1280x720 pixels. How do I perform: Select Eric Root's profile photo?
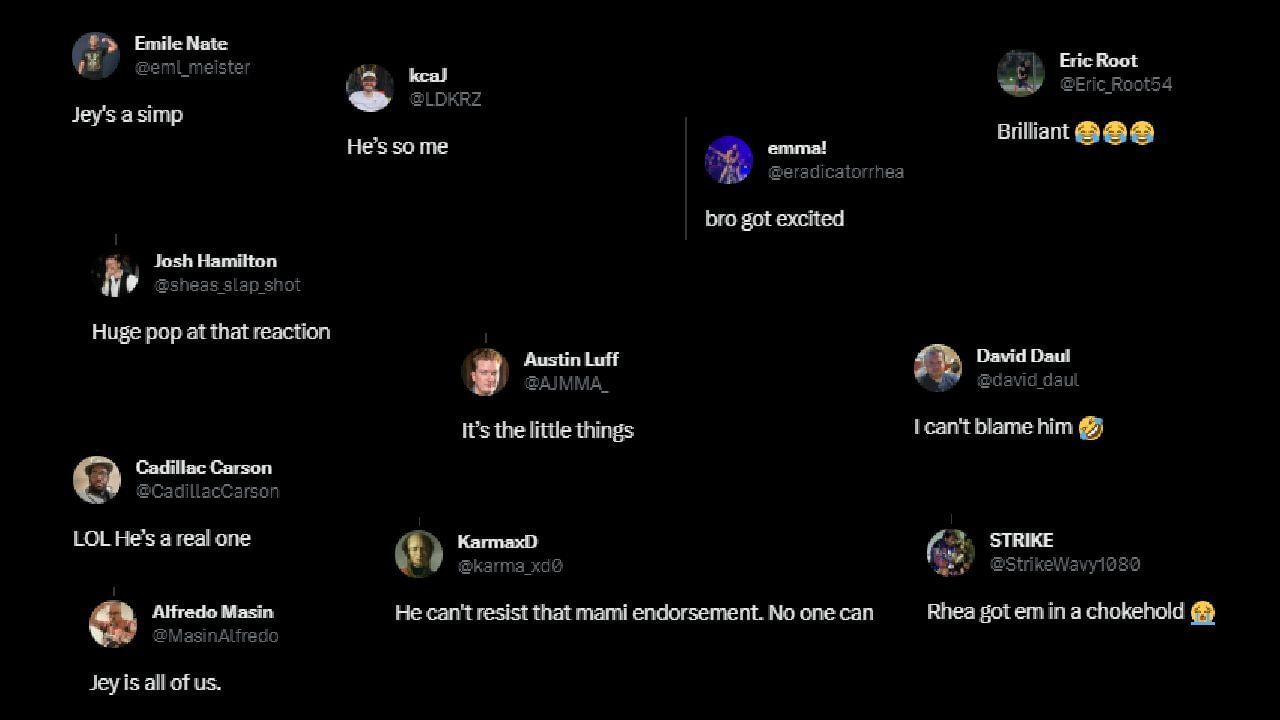point(1021,73)
